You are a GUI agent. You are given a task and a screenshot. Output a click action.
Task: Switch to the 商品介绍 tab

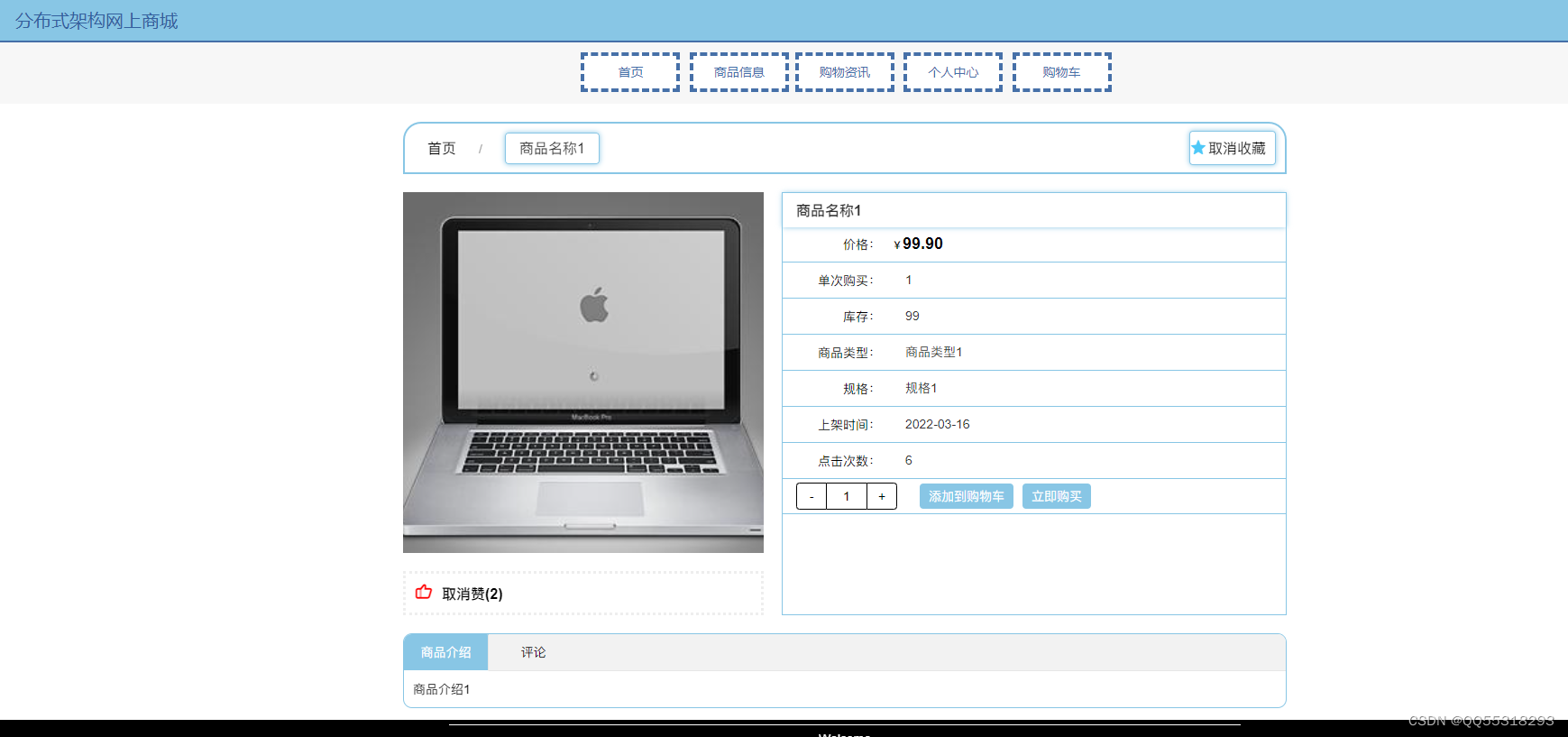446,652
